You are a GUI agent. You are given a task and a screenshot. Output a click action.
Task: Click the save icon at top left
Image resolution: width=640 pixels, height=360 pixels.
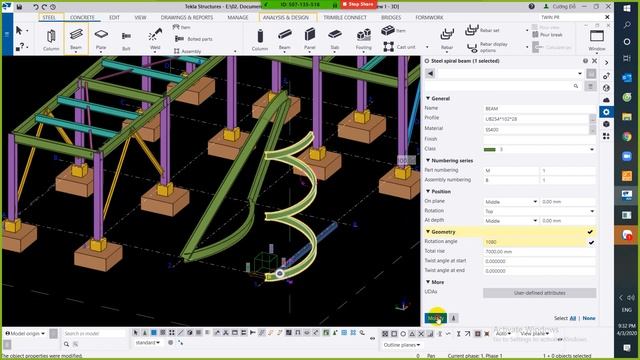click(19, 7)
